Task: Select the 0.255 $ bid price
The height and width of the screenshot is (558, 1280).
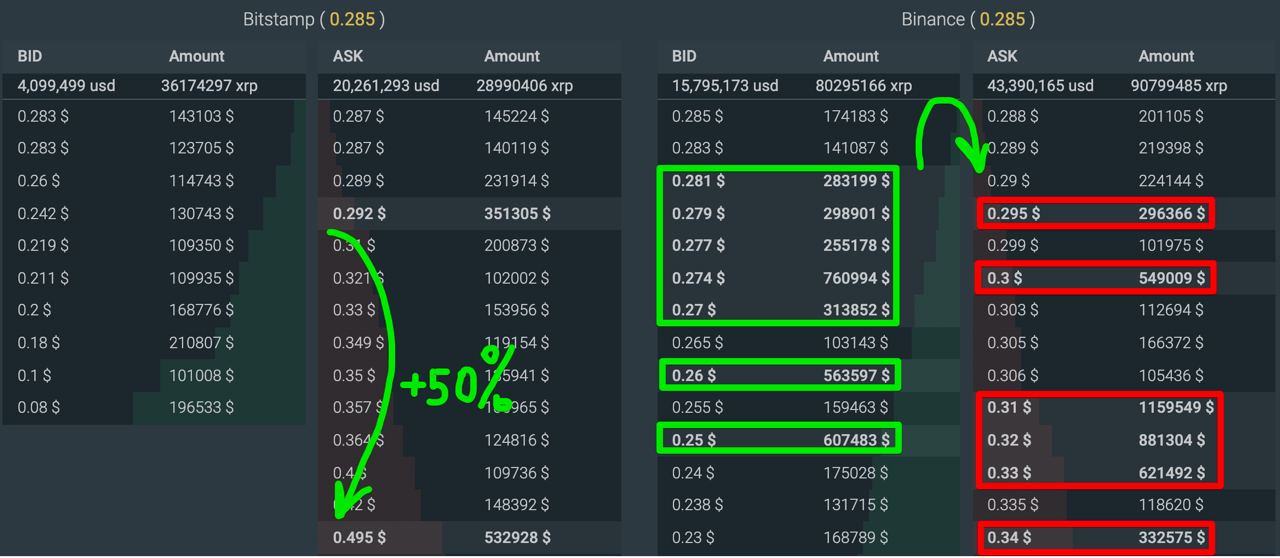Action: 698,407
